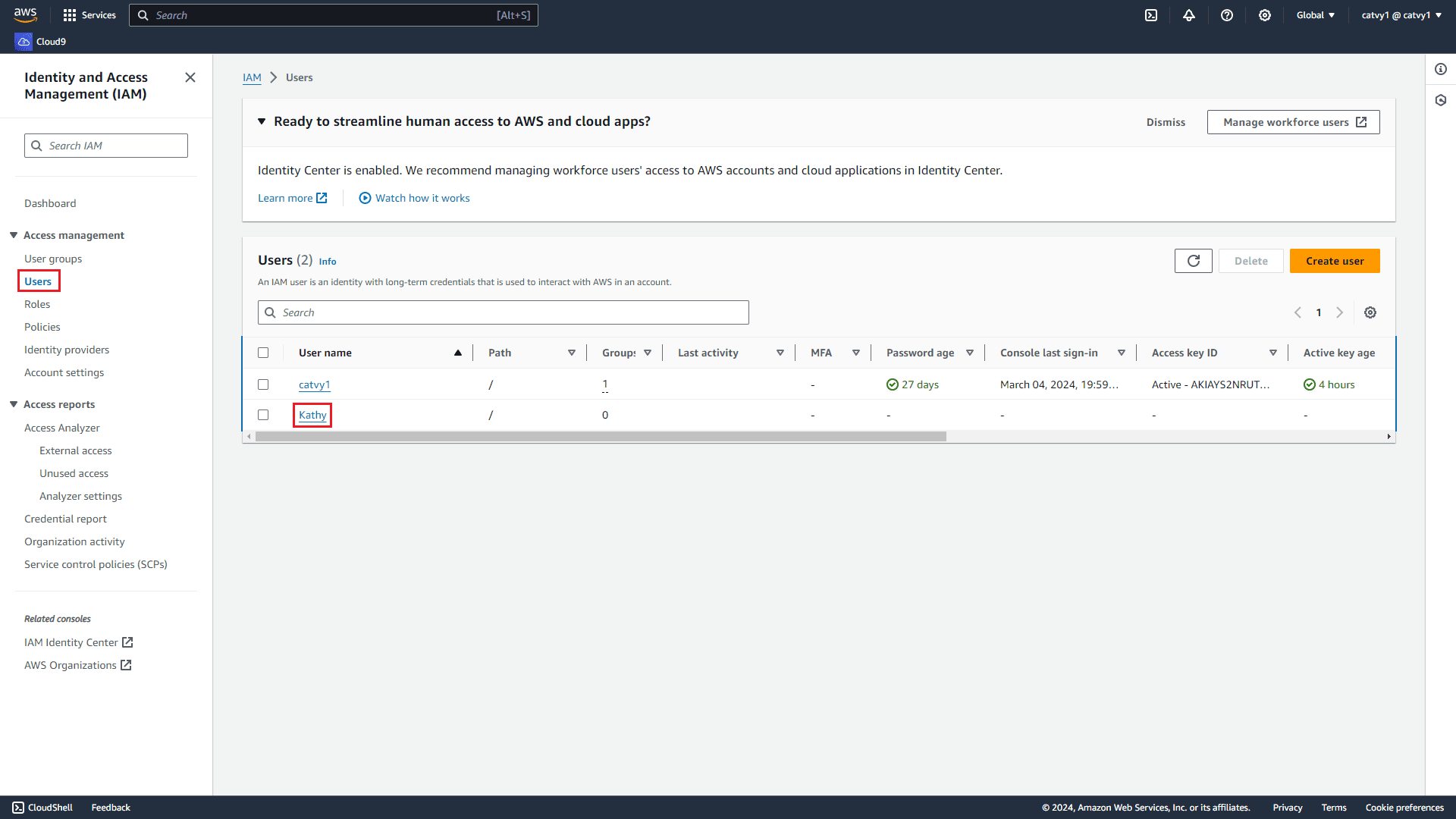
Task: Click the Watch how it works play icon
Action: (365, 198)
